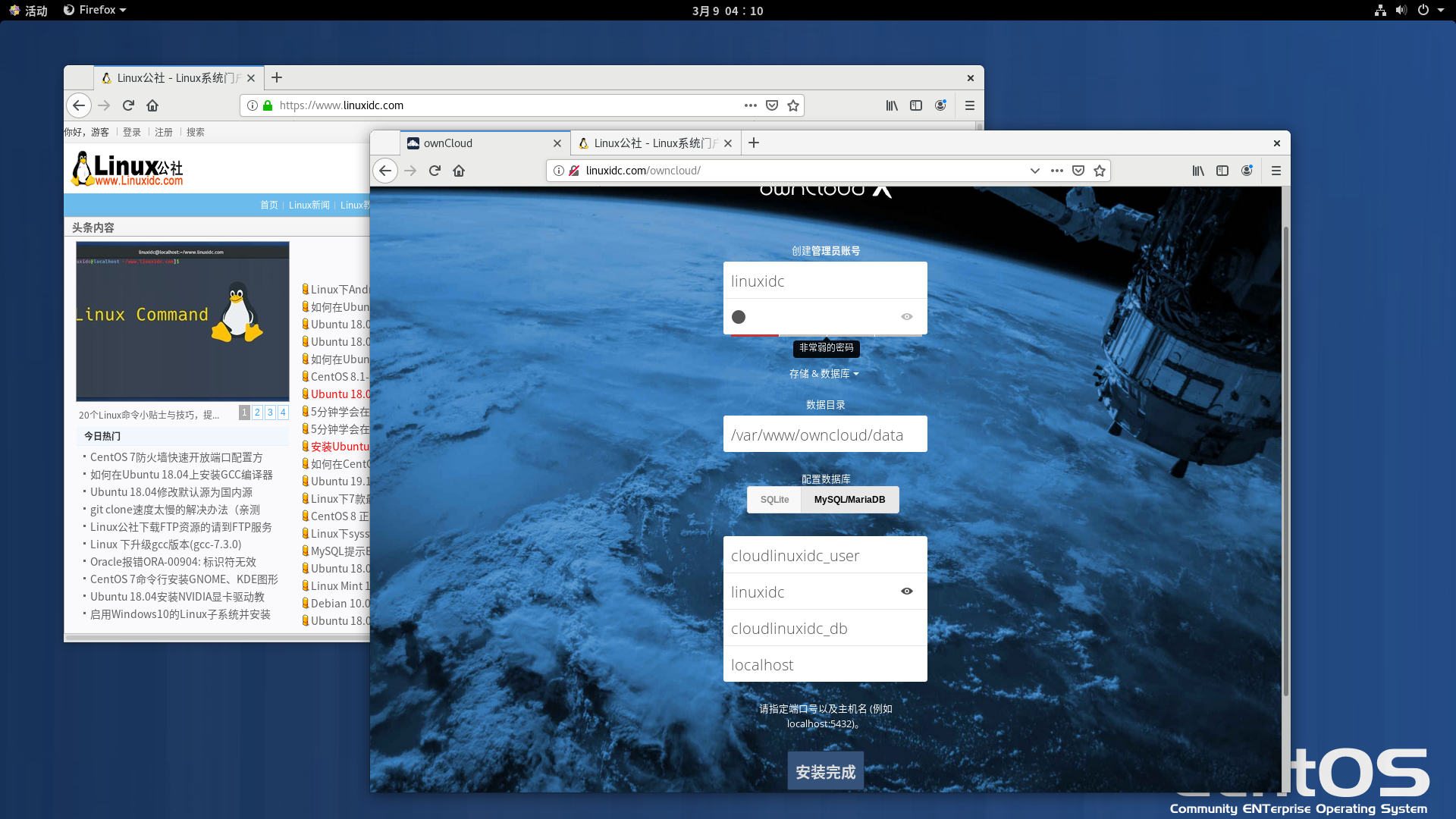1456x819 pixels.
Task: Select MySQL/MariaDB database option
Action: [x=849, y=500]
